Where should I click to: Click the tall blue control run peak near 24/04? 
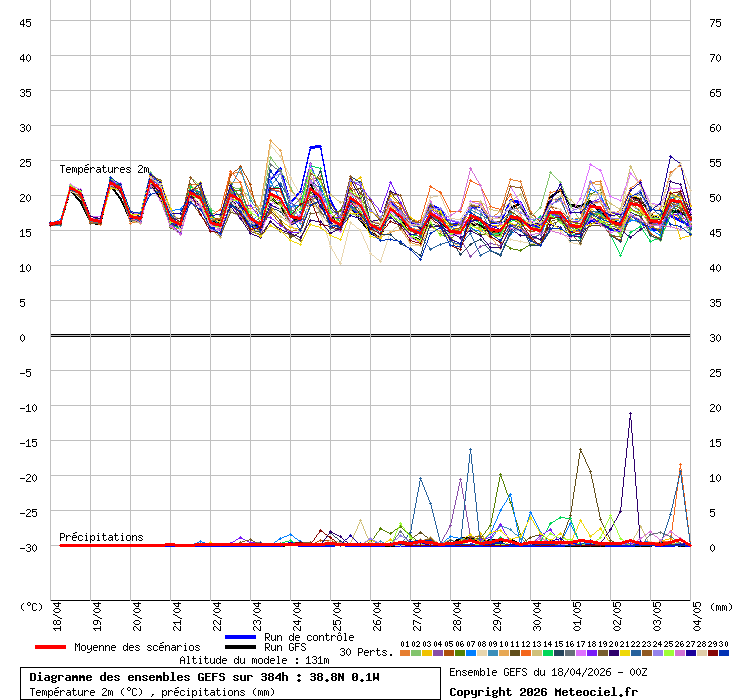pyautogui.click(x=315, y=147)
